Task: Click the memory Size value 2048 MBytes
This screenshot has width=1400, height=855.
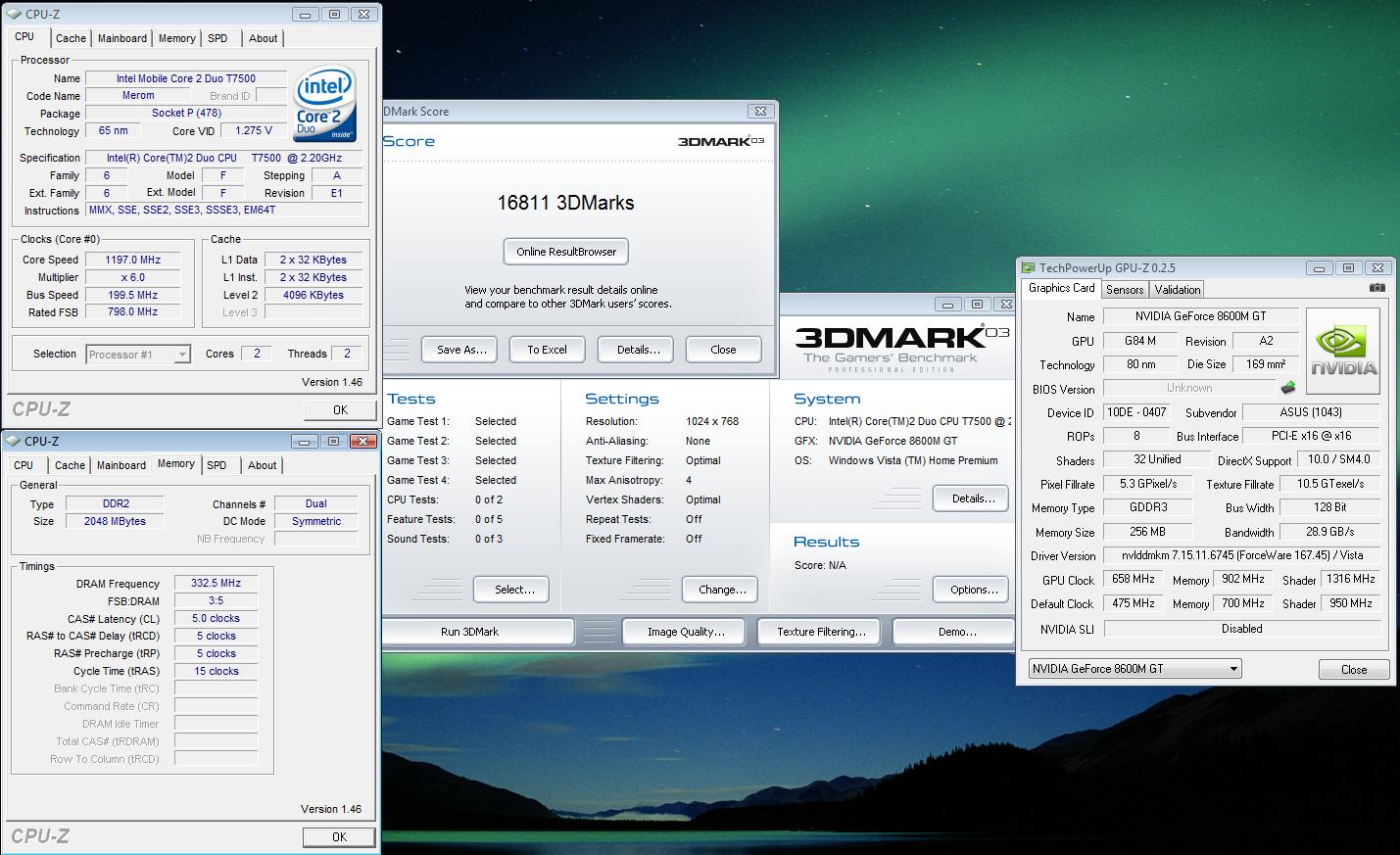Action: [x=115, y=521]
